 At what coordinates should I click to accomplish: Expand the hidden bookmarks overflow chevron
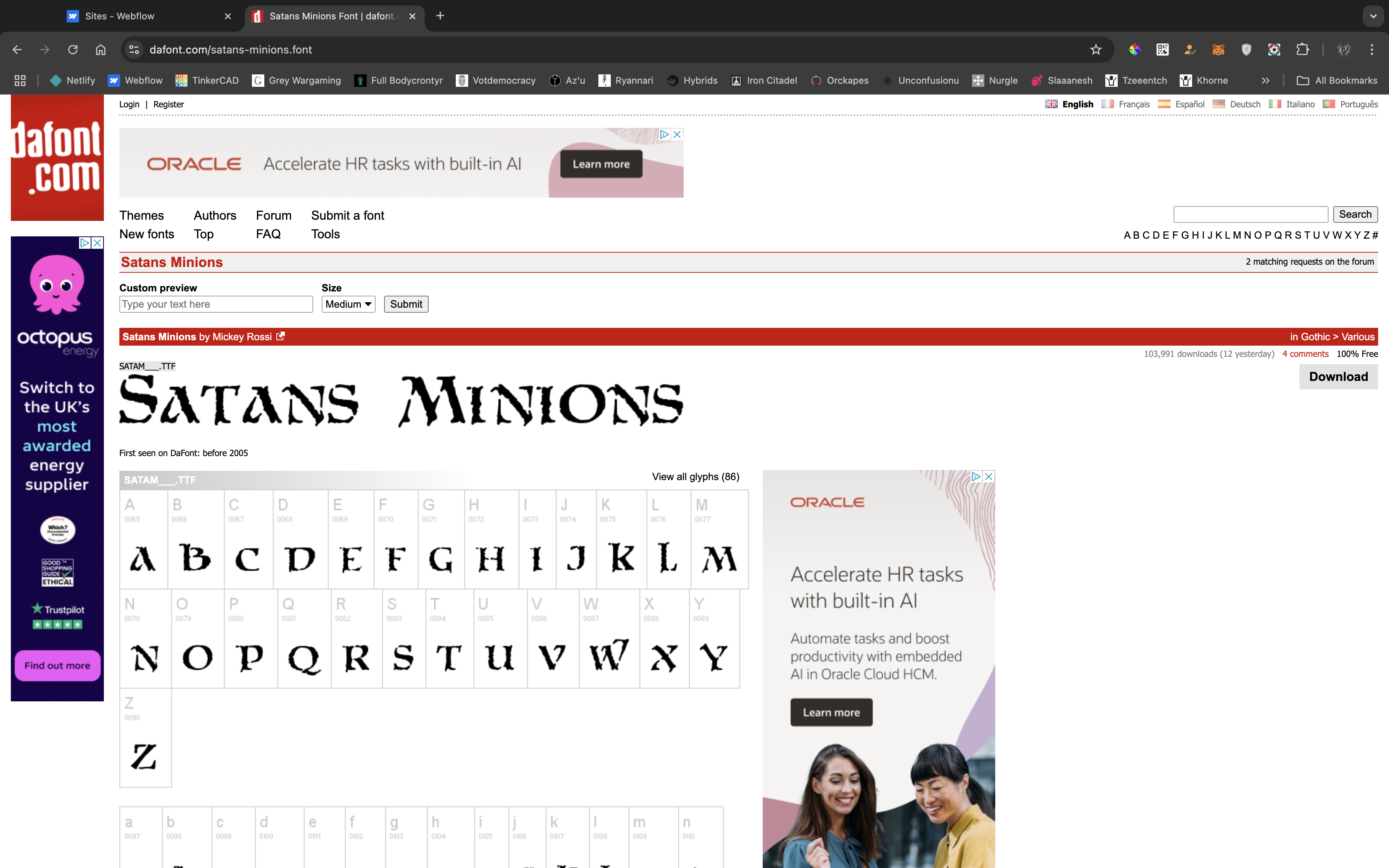point(1265,81)
